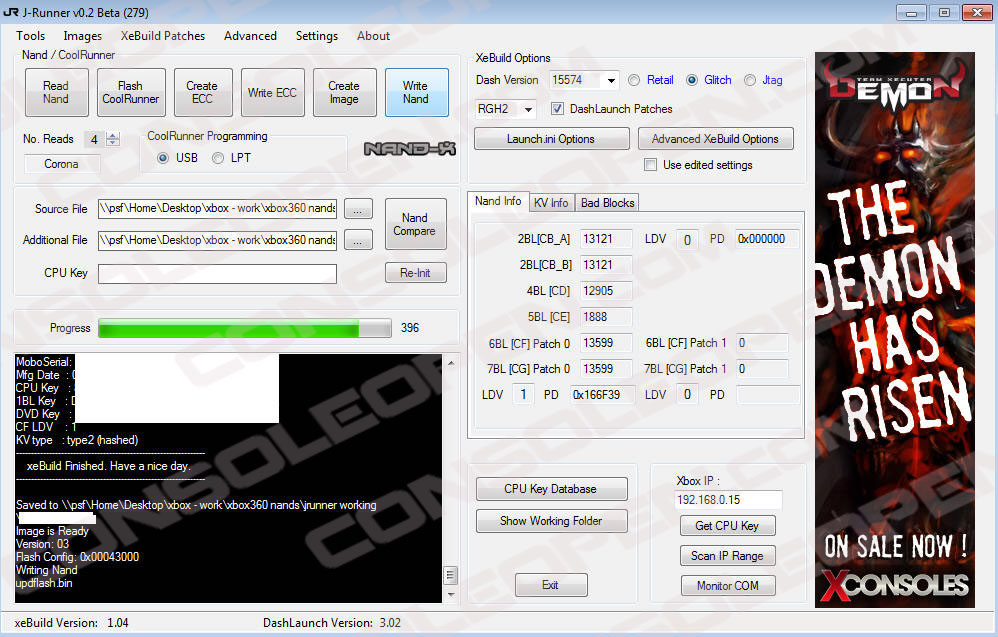Switch to the KV Info tab

[x=551, y=202]
